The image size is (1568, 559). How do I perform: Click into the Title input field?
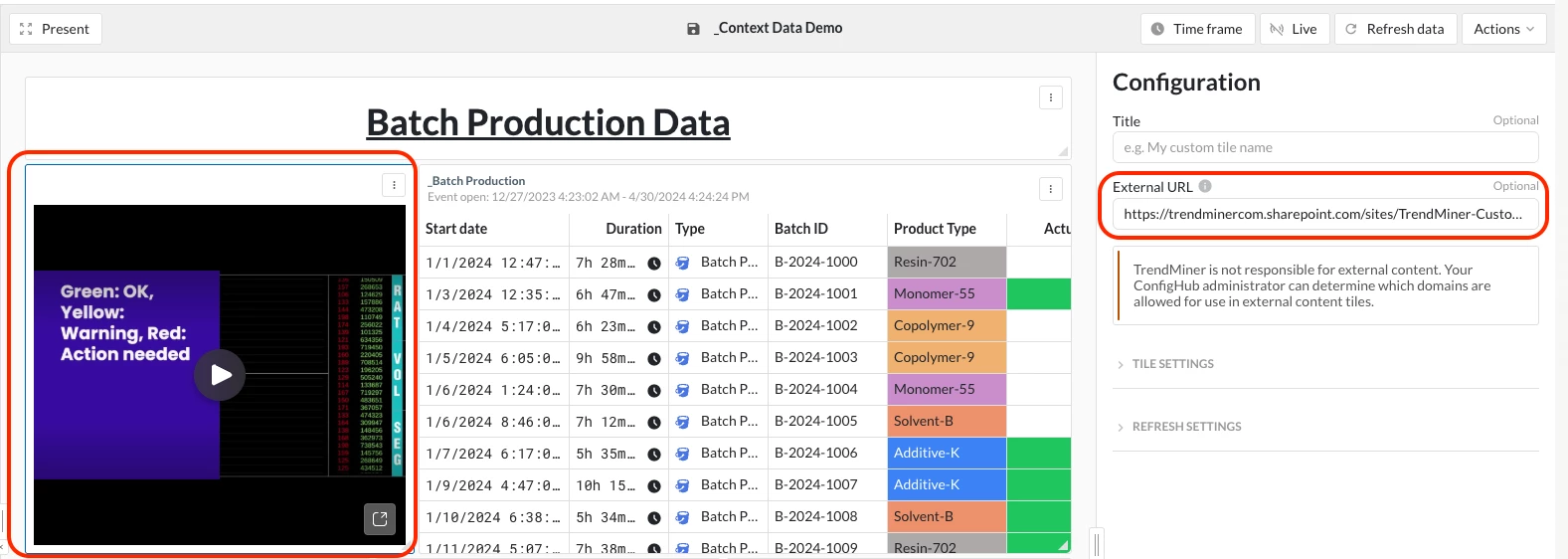click(x=1324, y=147)
